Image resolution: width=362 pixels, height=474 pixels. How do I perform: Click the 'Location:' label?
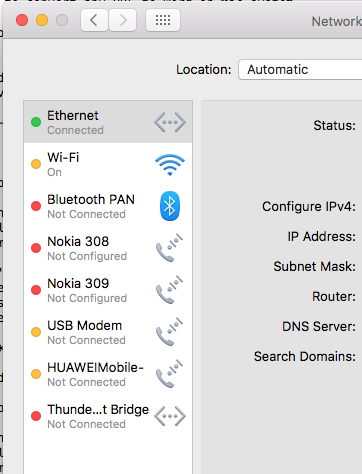204,70
